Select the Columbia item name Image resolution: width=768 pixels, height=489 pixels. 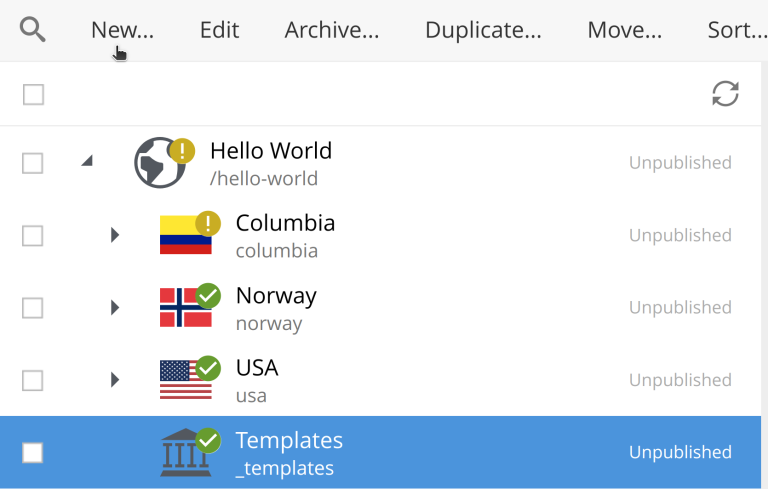[x=286, y=223]
